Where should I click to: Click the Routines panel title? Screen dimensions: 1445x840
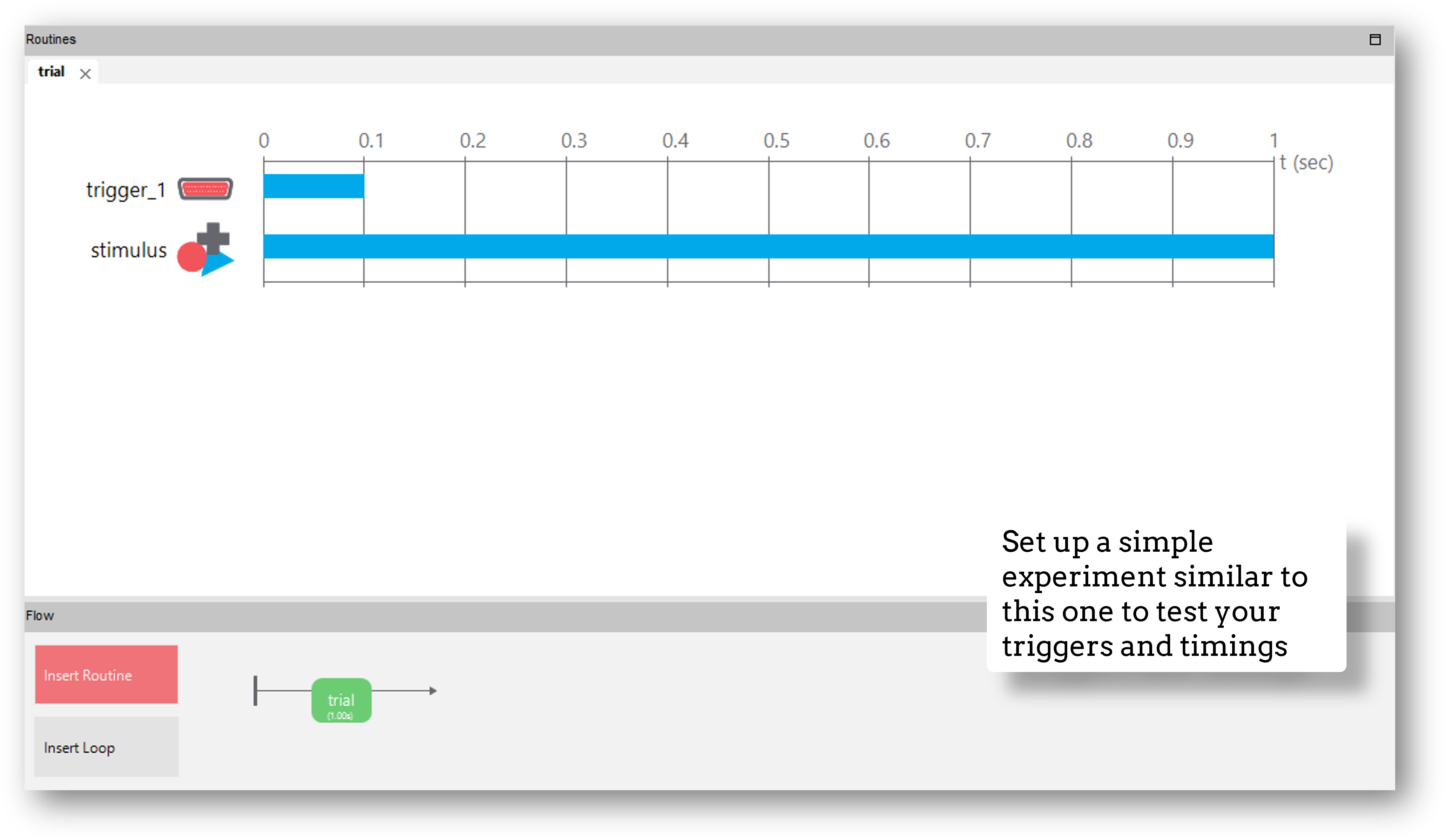51,40
